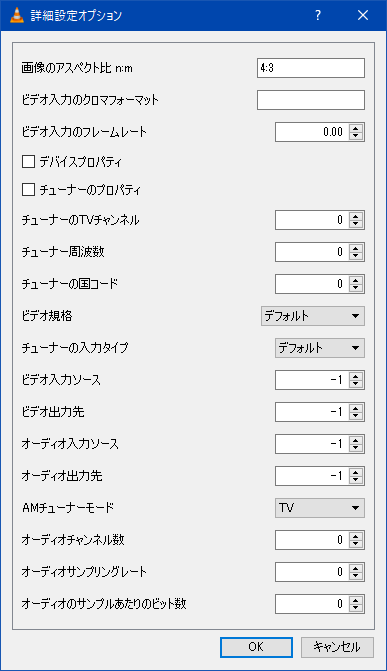
Task: Decrease チューナーのTVチャンネル with down arrow
Action: tap(355, 224)
